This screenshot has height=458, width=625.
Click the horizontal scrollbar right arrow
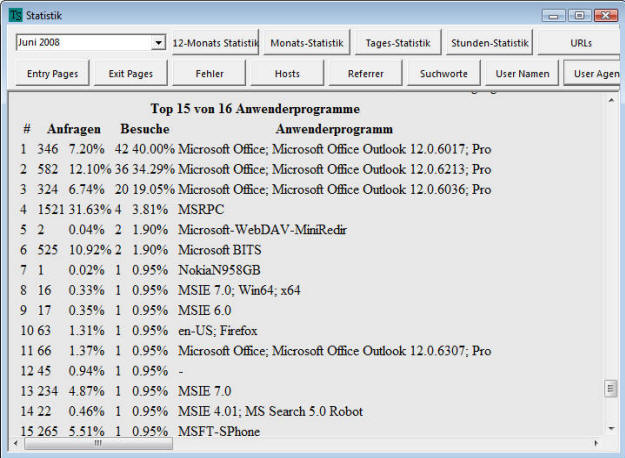click(x=596, y=443)
